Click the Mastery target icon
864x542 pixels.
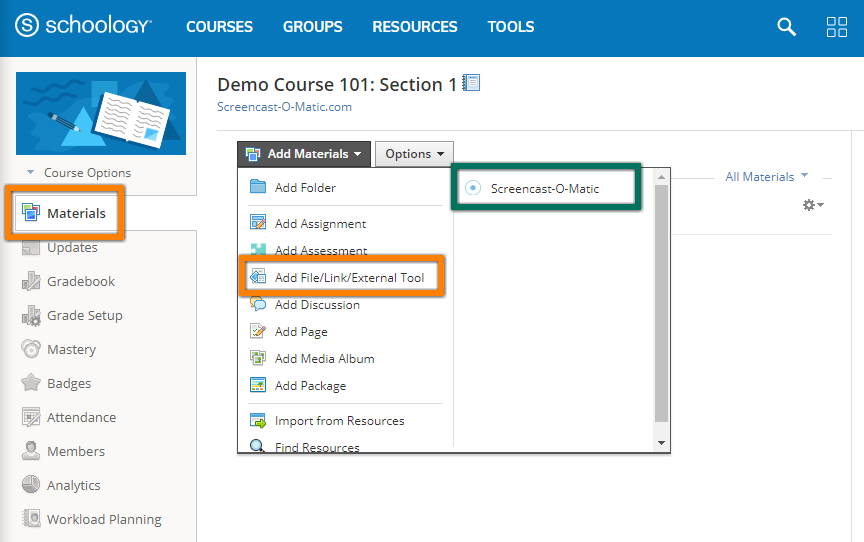[31, 349]
